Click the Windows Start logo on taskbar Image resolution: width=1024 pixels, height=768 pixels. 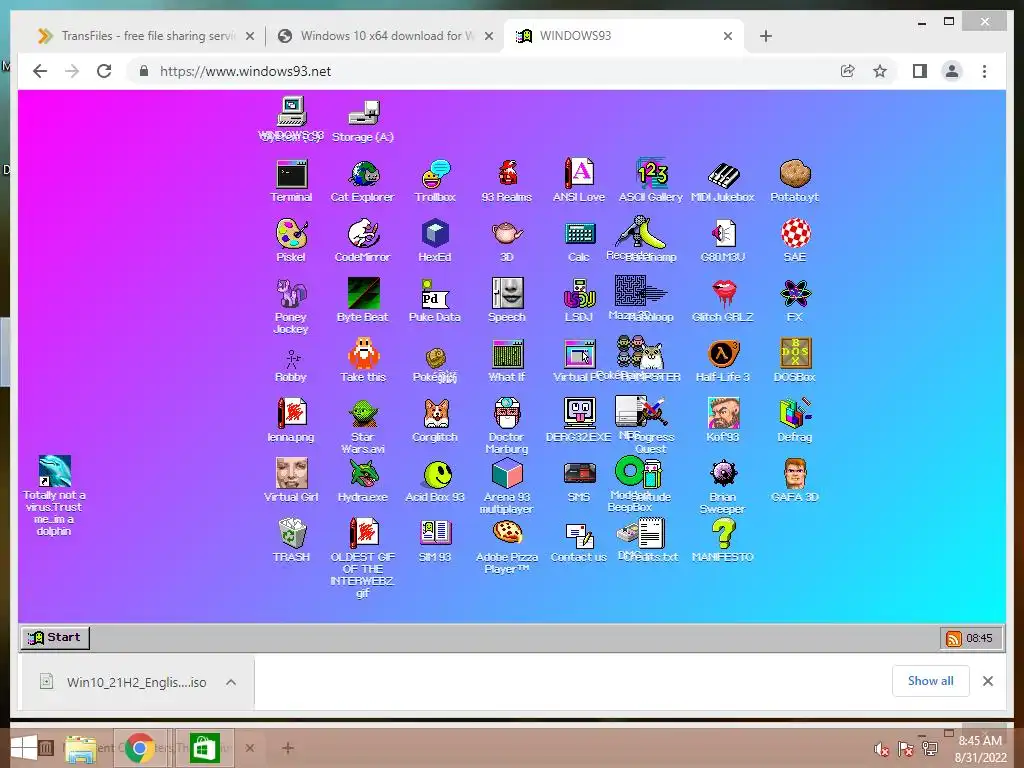coord(23,748)
